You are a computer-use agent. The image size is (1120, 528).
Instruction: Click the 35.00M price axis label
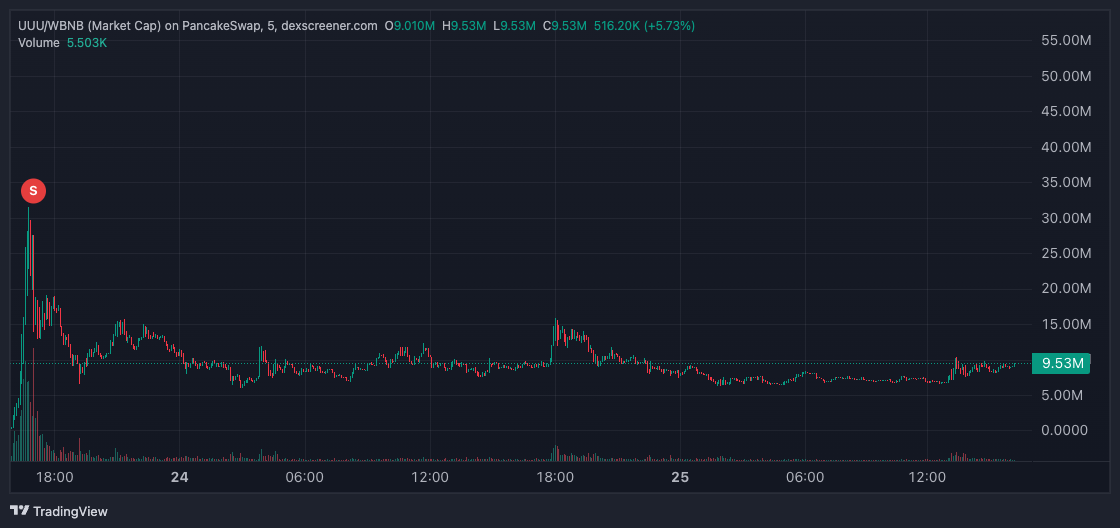click(x=1066, y=182)
